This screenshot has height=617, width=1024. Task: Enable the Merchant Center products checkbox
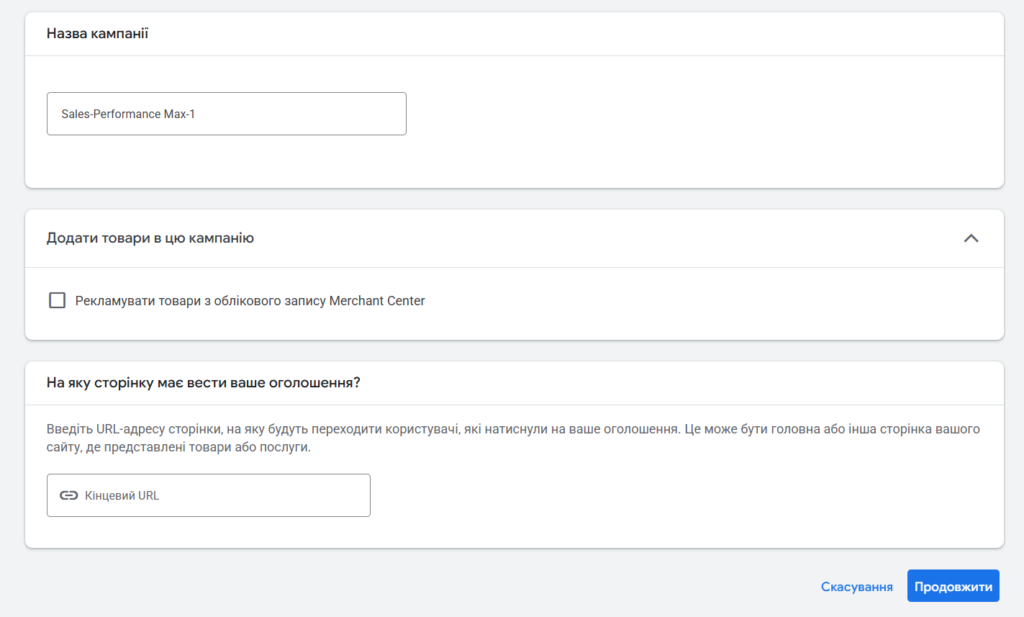[x=57, y=300]
